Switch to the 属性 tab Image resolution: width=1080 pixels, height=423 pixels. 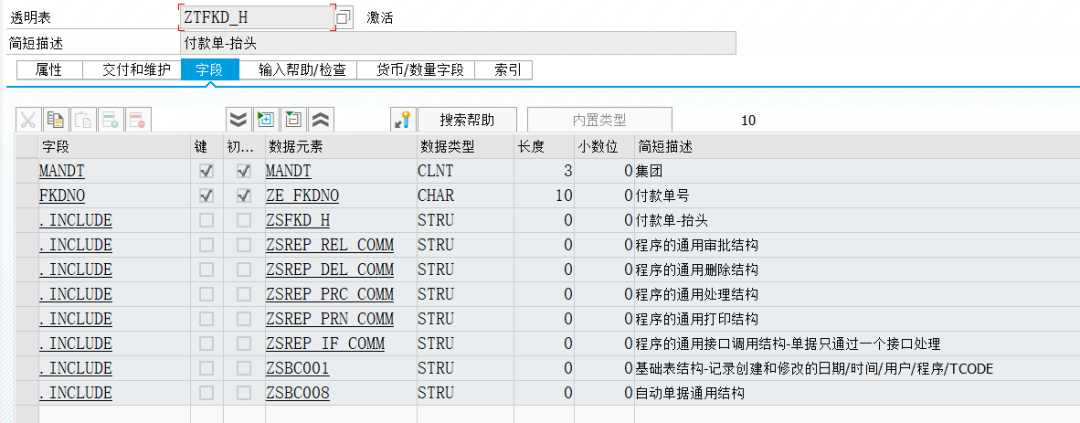tap(49, 70)
